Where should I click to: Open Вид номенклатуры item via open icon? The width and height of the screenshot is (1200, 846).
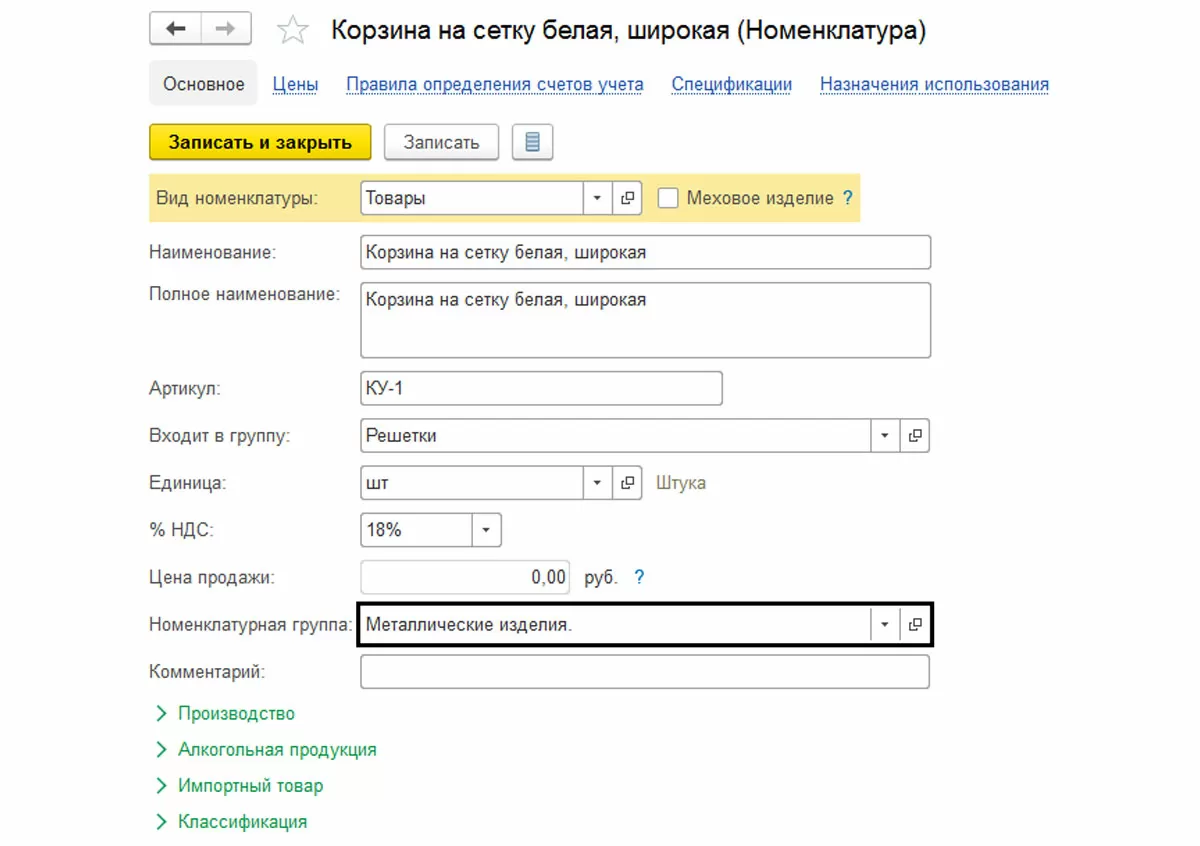point(627,198)
